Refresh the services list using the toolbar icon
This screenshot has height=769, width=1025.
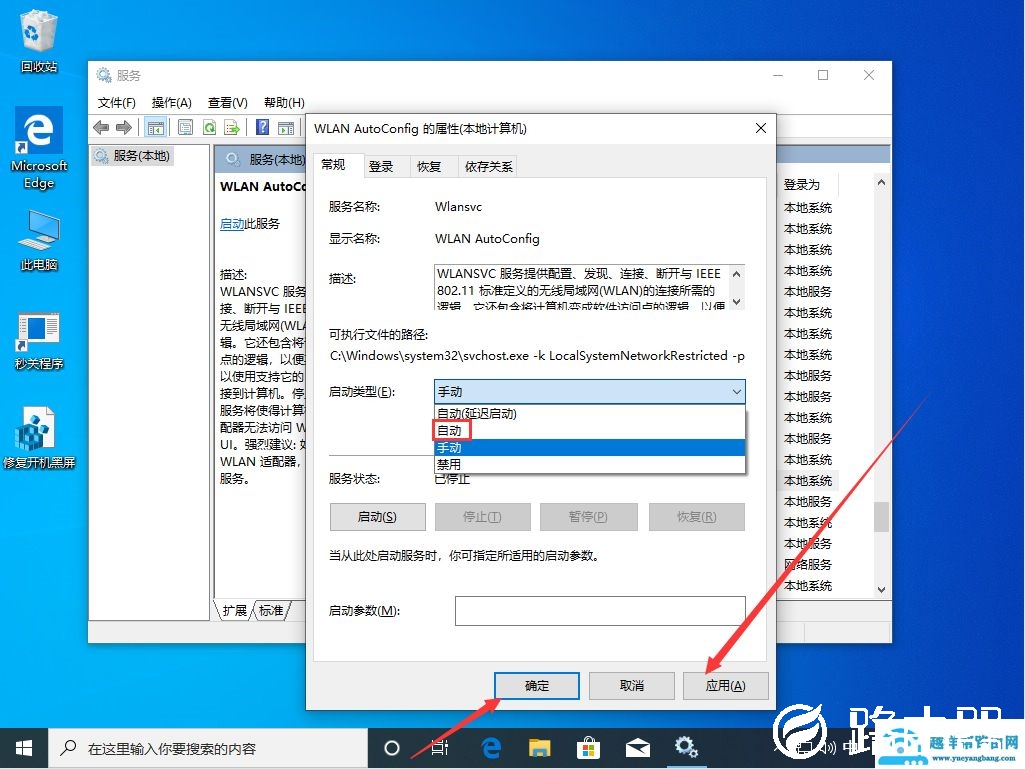click(208, 128)
